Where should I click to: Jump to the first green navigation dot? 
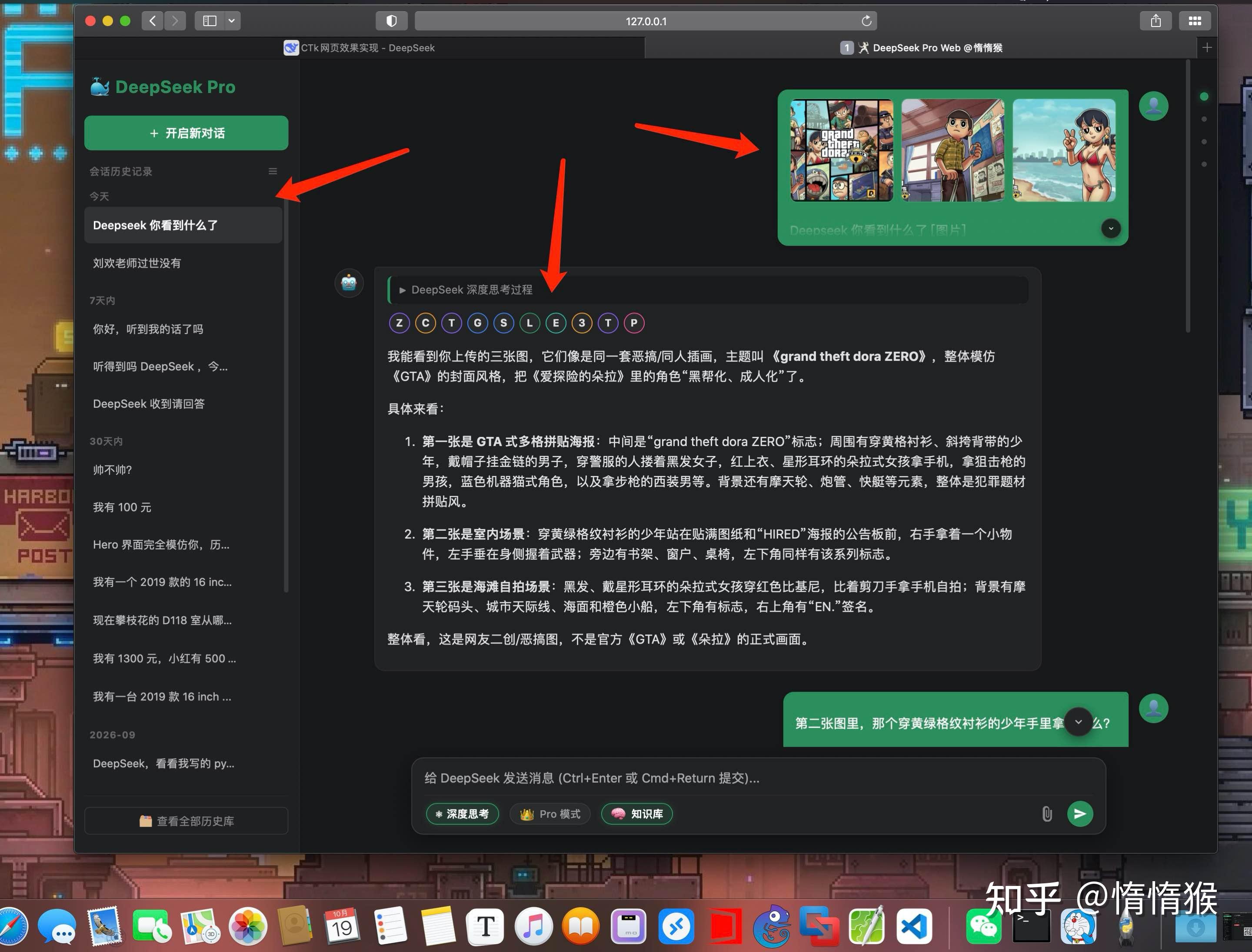[1204, 97]
